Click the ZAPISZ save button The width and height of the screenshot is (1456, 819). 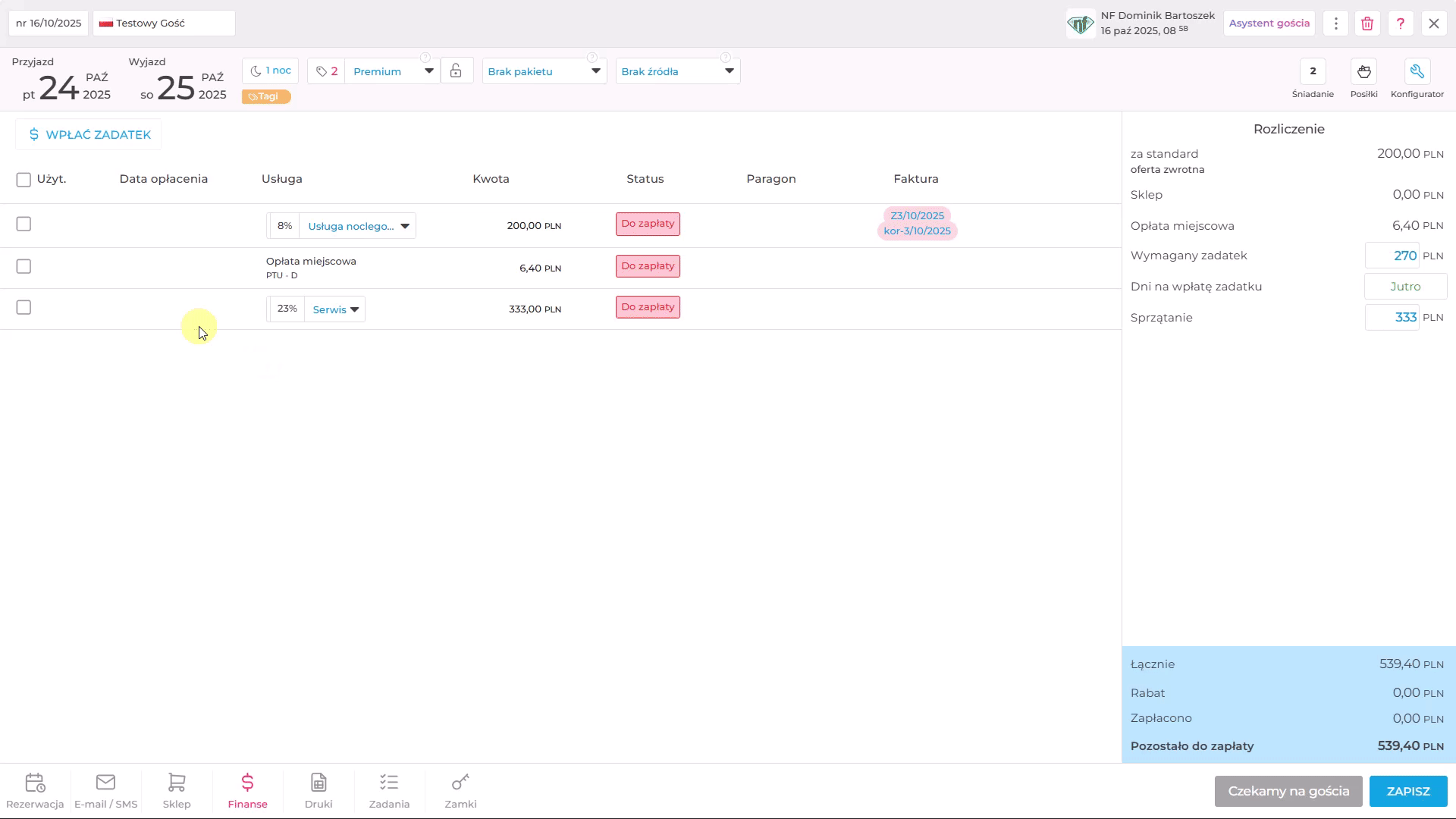tap(1408, 791)
